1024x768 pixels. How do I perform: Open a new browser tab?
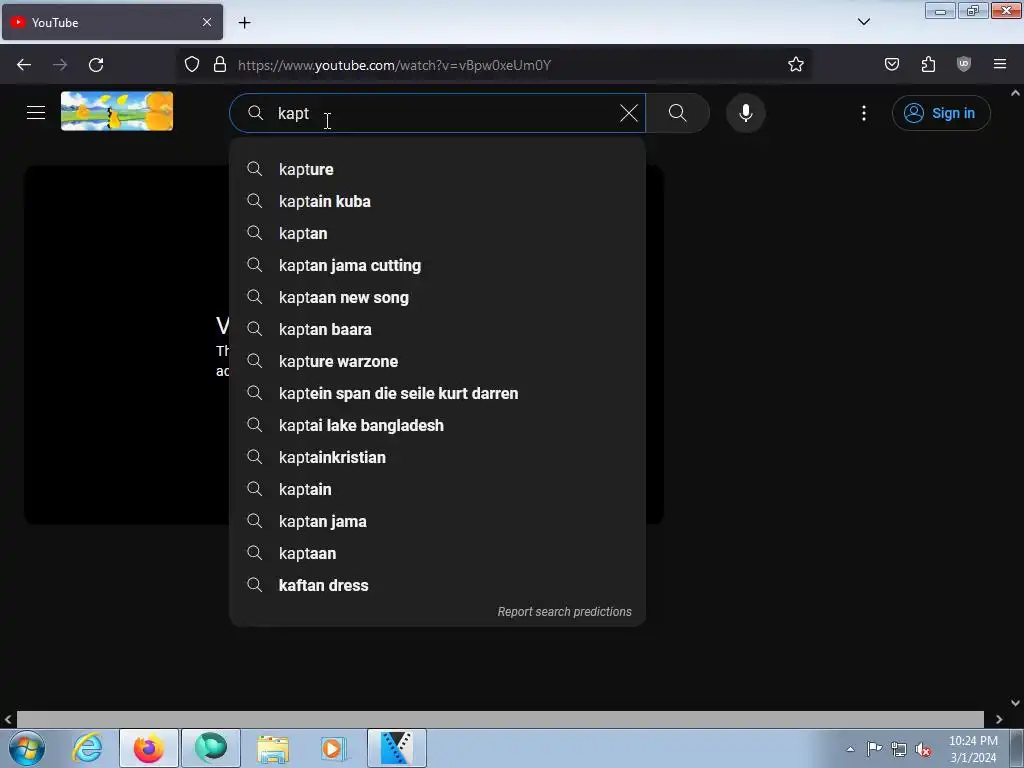point(244,23)
